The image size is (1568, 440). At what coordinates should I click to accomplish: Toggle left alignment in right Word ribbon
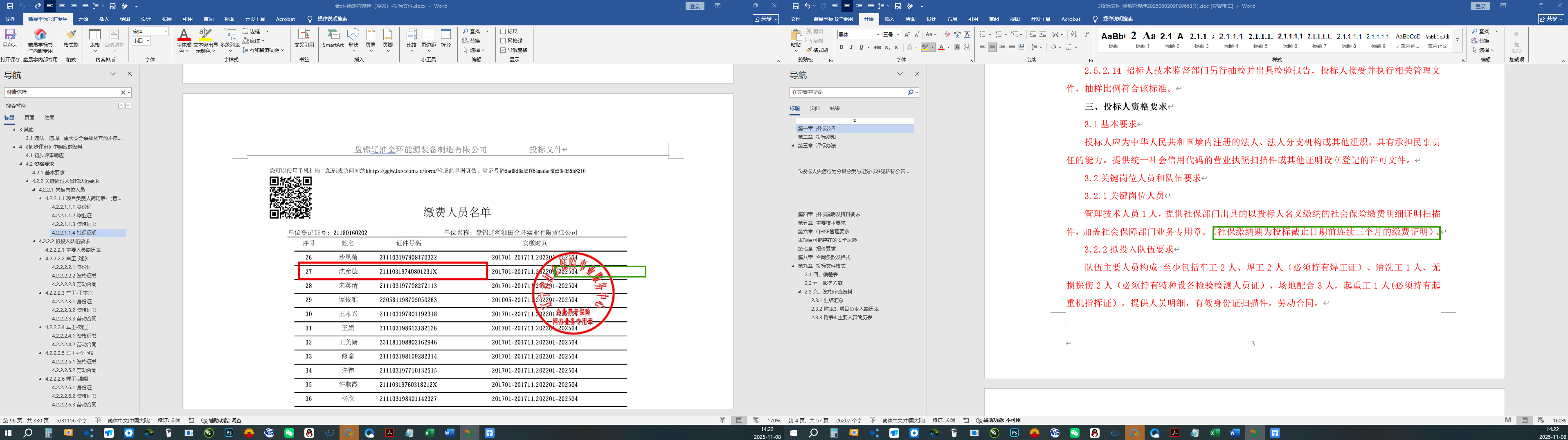(983, 47)
